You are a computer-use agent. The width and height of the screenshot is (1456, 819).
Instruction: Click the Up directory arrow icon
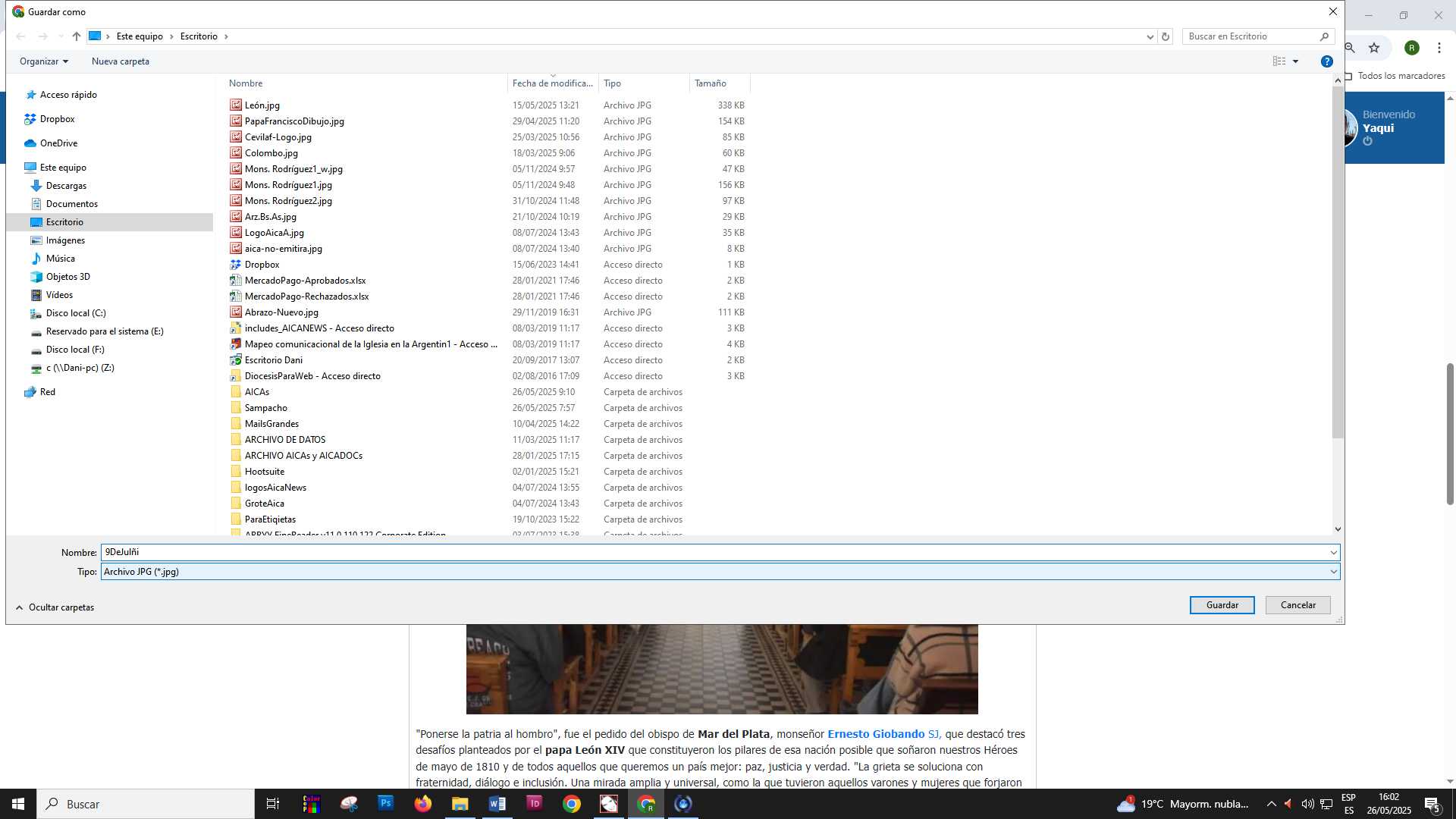(x=77, y=36)
